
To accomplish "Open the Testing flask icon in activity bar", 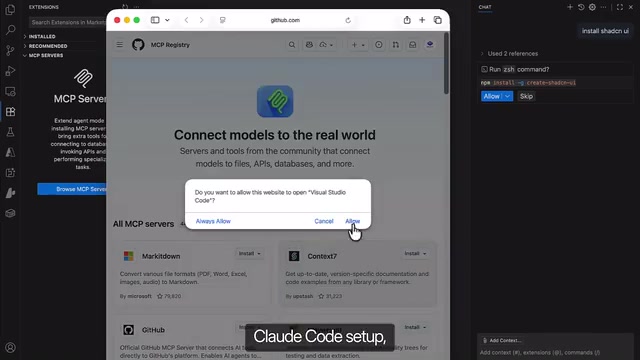I will tap(11, 132).
